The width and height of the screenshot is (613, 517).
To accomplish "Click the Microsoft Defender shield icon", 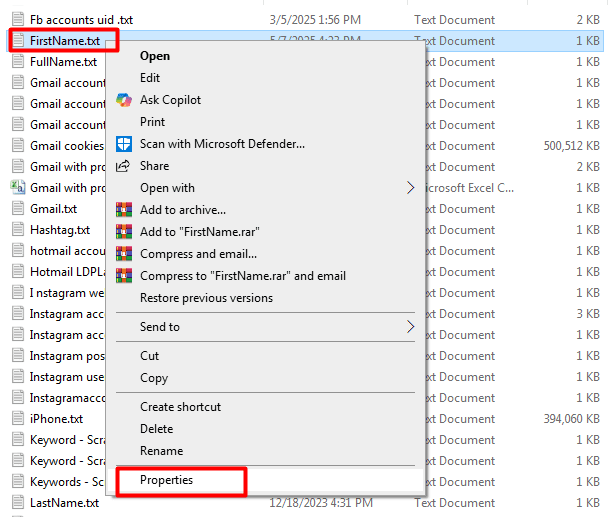I will [x=124, y=144].
